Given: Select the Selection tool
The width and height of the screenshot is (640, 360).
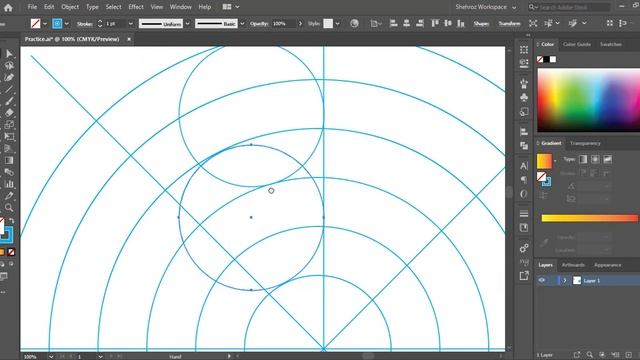Looking at the screenshot, I should (9, 54).
